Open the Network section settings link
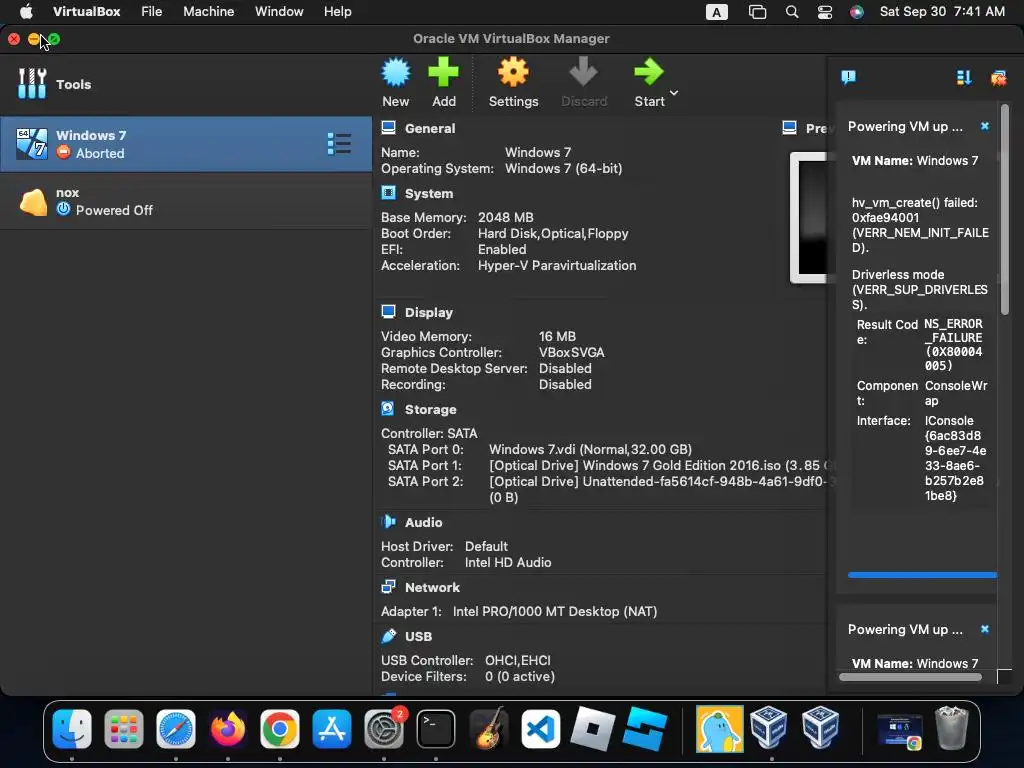Viewport: 1024px width, 768px height. coord(432,588)
